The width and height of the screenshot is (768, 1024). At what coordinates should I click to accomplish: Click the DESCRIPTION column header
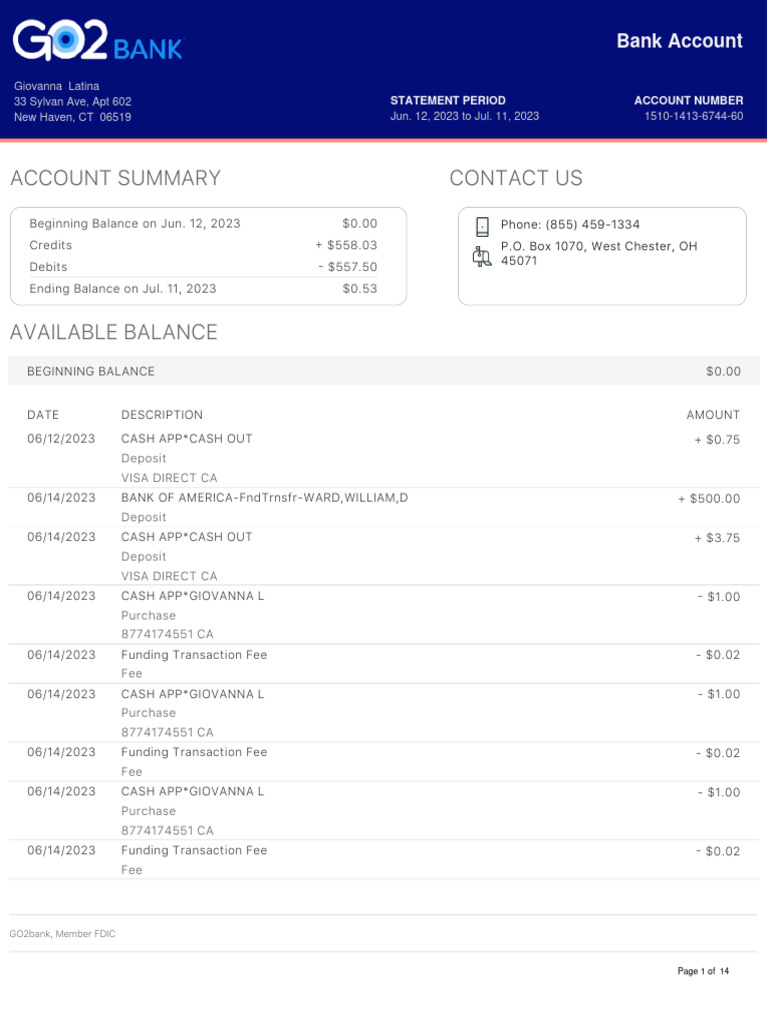(x=162, y=415)
